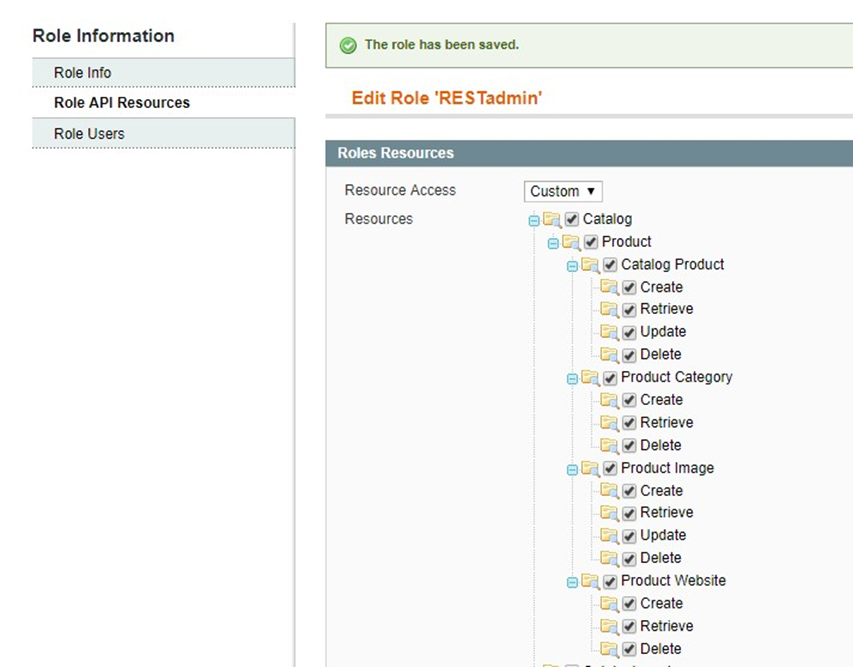Viewport: 853px width, 667px height.
Task: Click the green success checkmark icon
Action: pyautogui.click(x=348, y=45)
